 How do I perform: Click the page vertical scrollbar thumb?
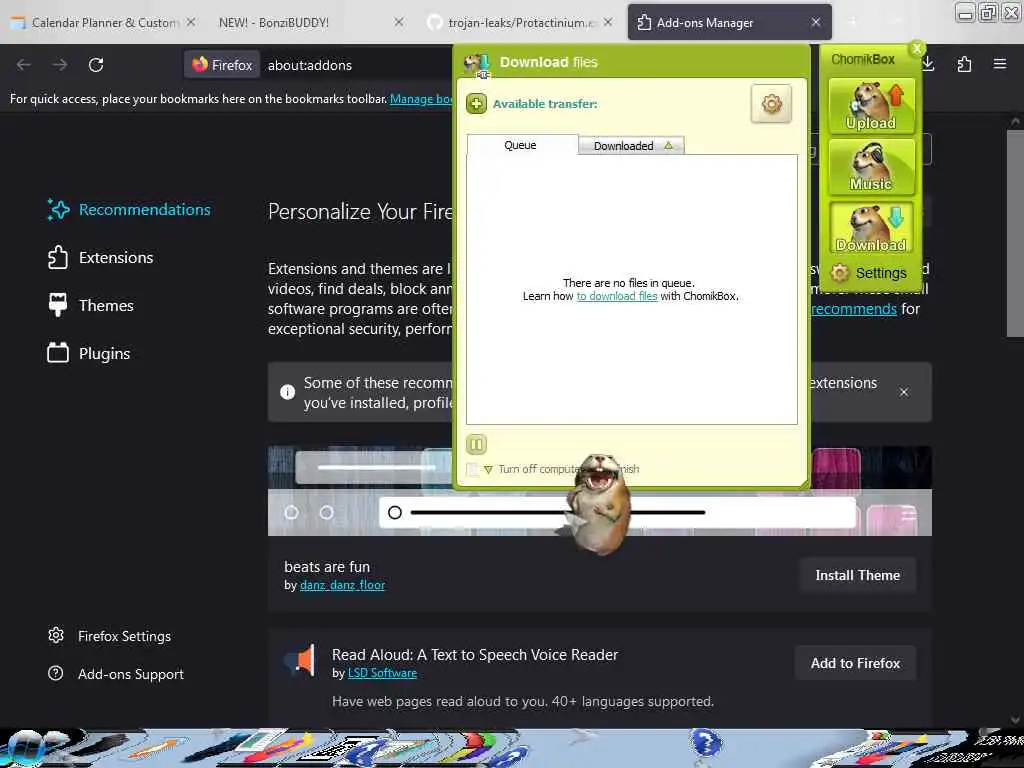coord(1015,233)
